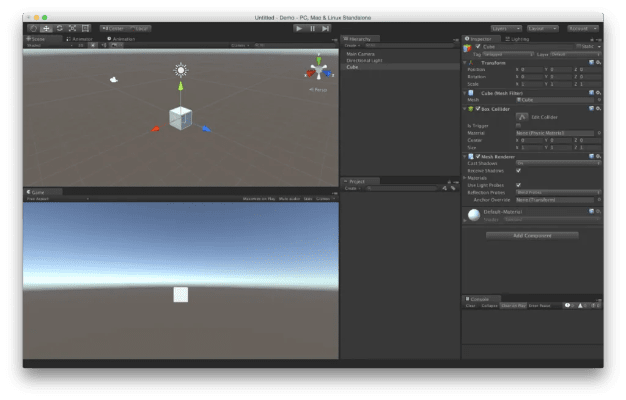Image resolution: width=626 pixels, height=400 pixels.
Task: Select Main Camera in Hierarchy
Action: point(359,53)
